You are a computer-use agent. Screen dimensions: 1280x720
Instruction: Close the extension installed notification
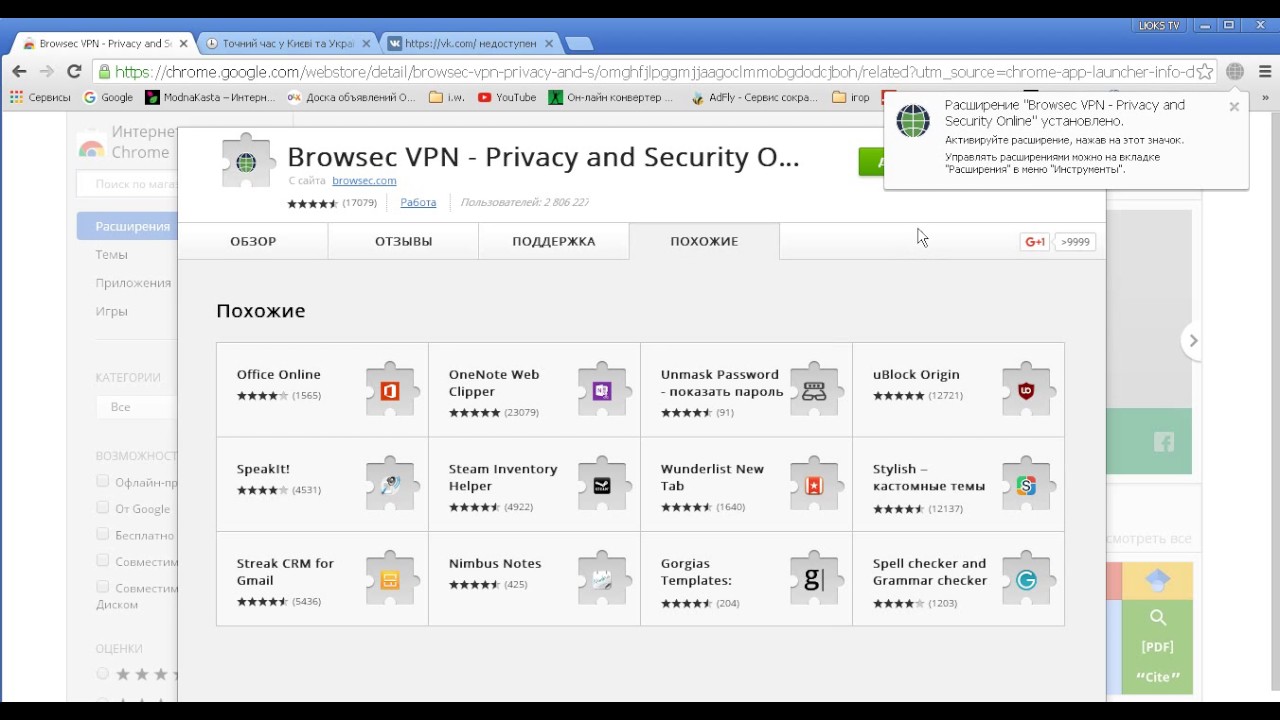(x=1234, y=106)
